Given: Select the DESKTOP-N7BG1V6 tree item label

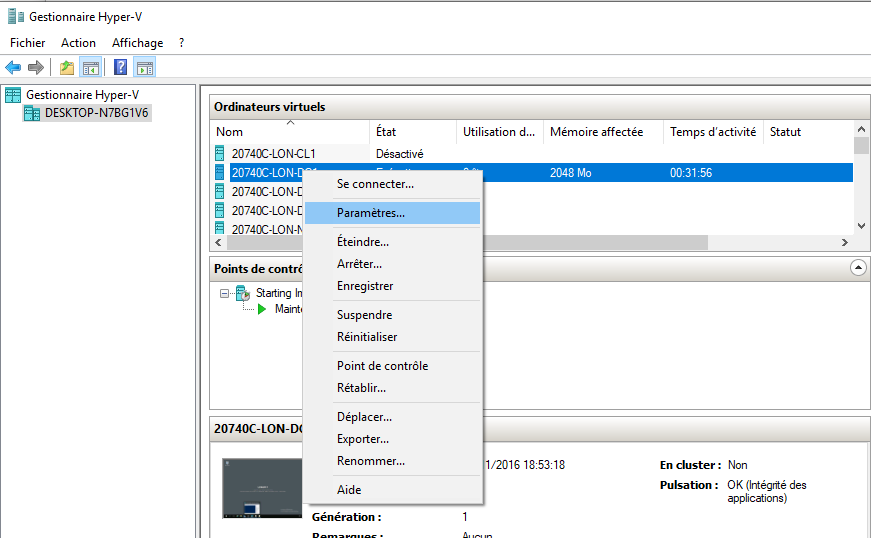Looking at the screenshot, I should click(x=97, y=113).
